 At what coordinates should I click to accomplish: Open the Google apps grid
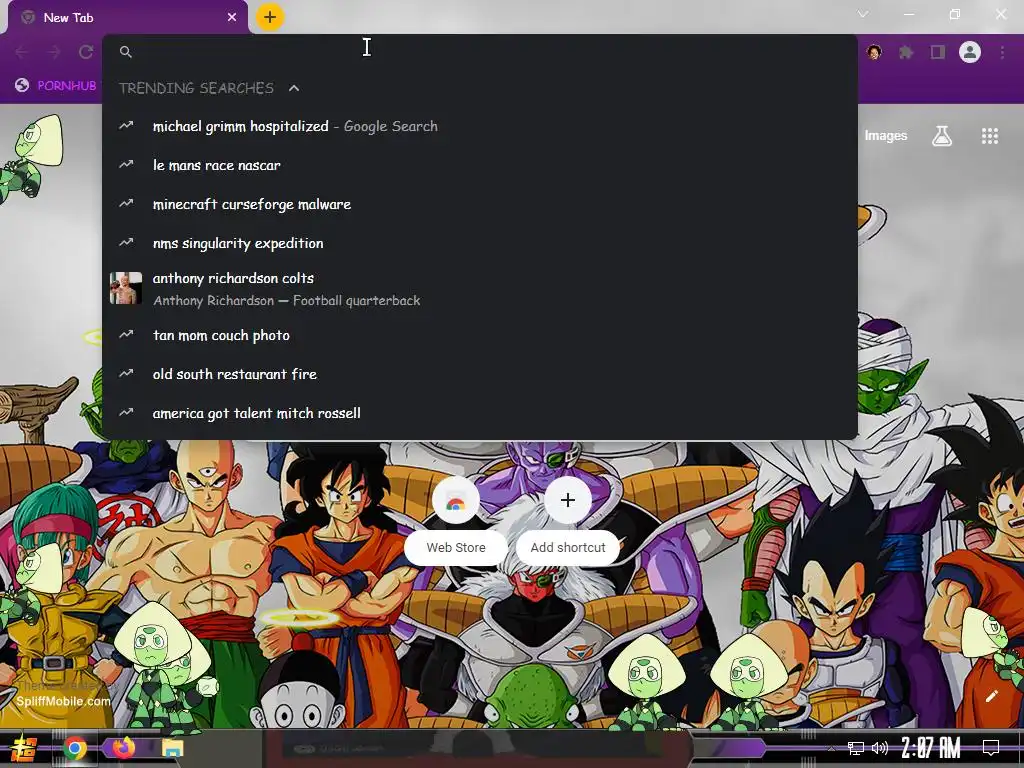click(990, 136)
